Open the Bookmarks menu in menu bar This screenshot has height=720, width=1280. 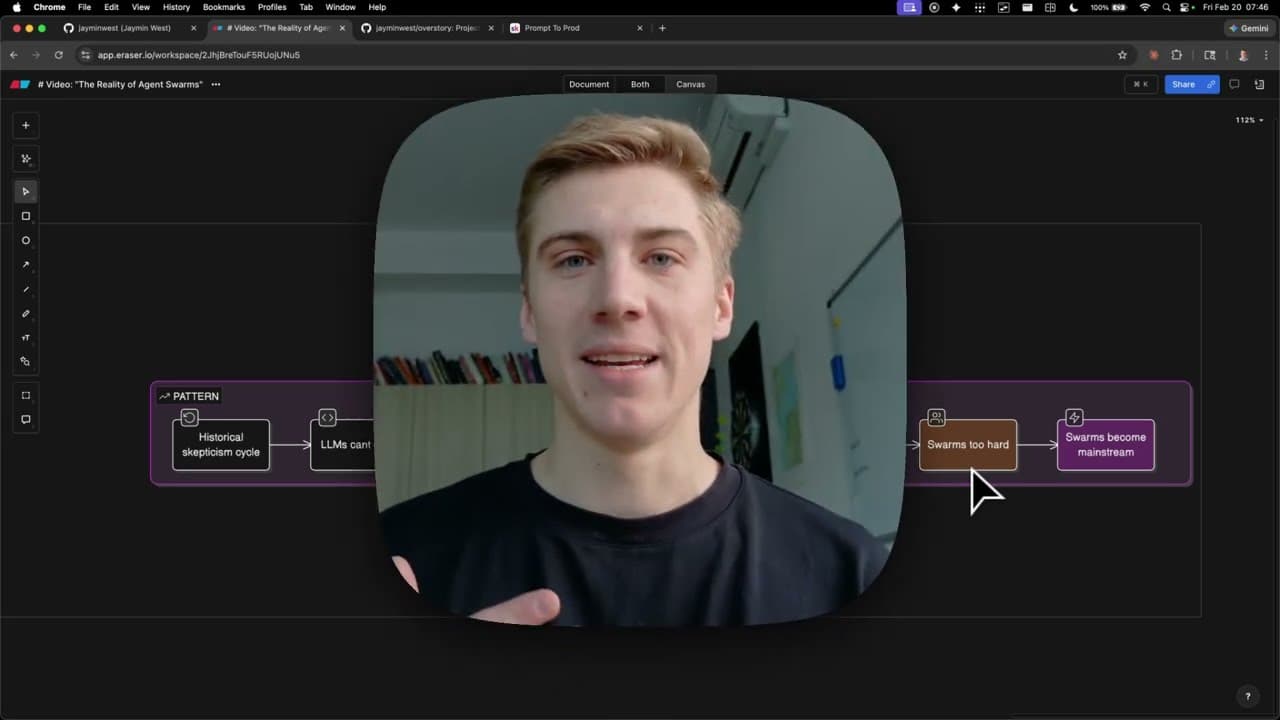coord(223,7)
